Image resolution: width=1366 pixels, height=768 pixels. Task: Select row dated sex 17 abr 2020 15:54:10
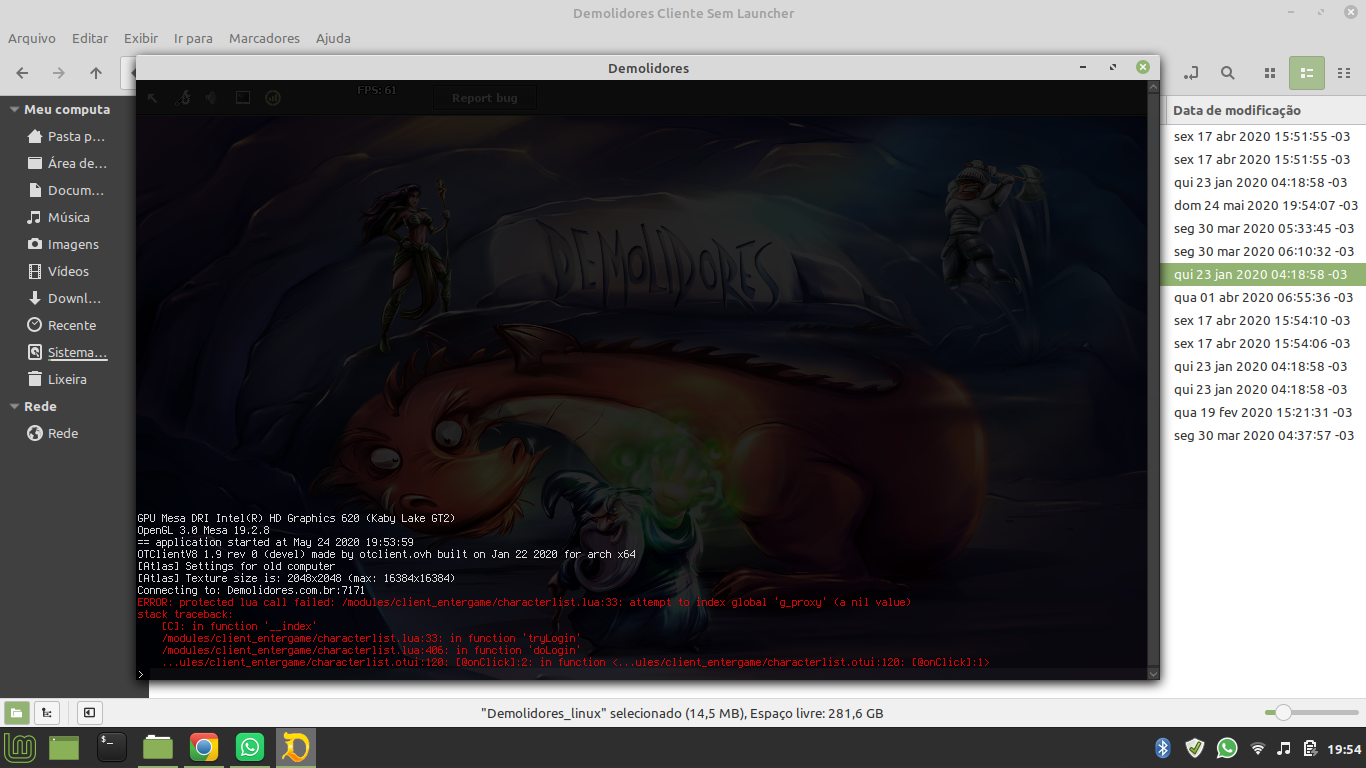tap(1264, 320)
